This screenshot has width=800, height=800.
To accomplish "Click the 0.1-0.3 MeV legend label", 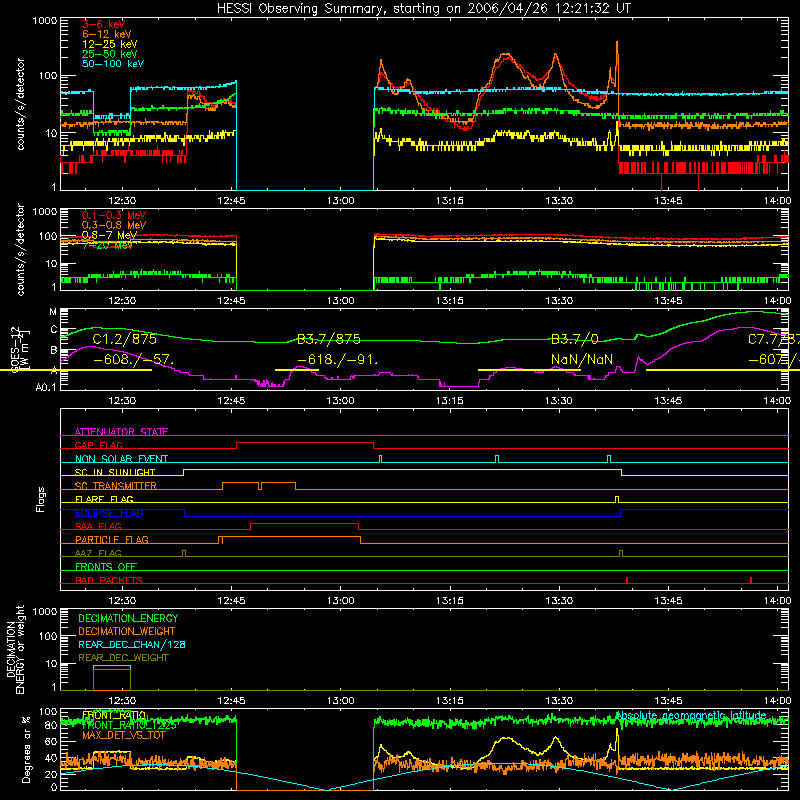I will point(114,215).
